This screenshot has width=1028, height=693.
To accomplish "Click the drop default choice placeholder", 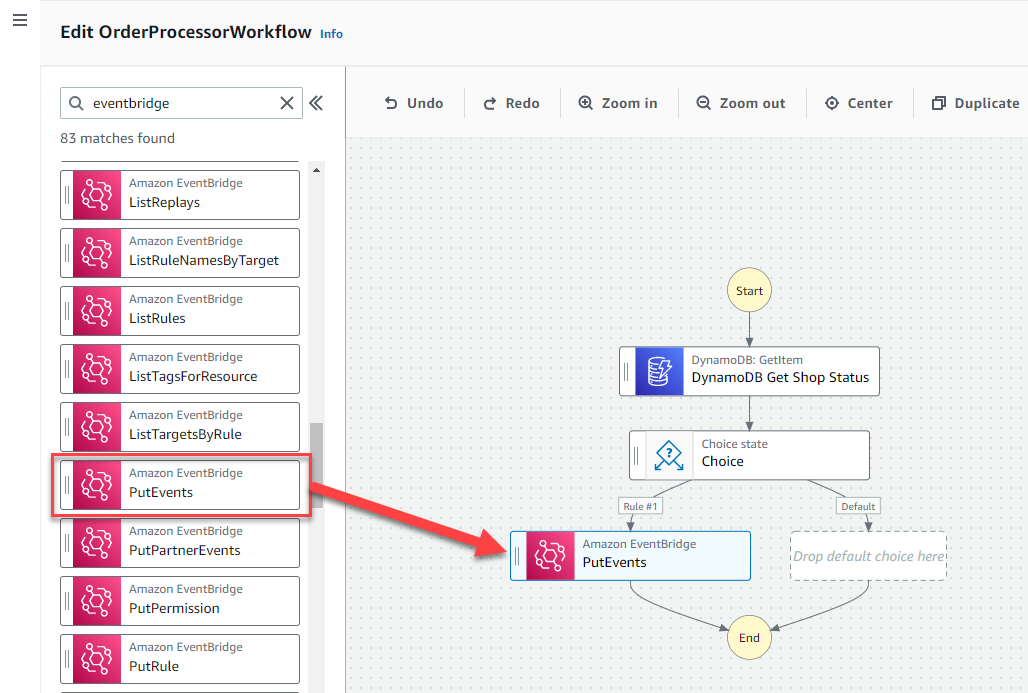I will 869,556.
